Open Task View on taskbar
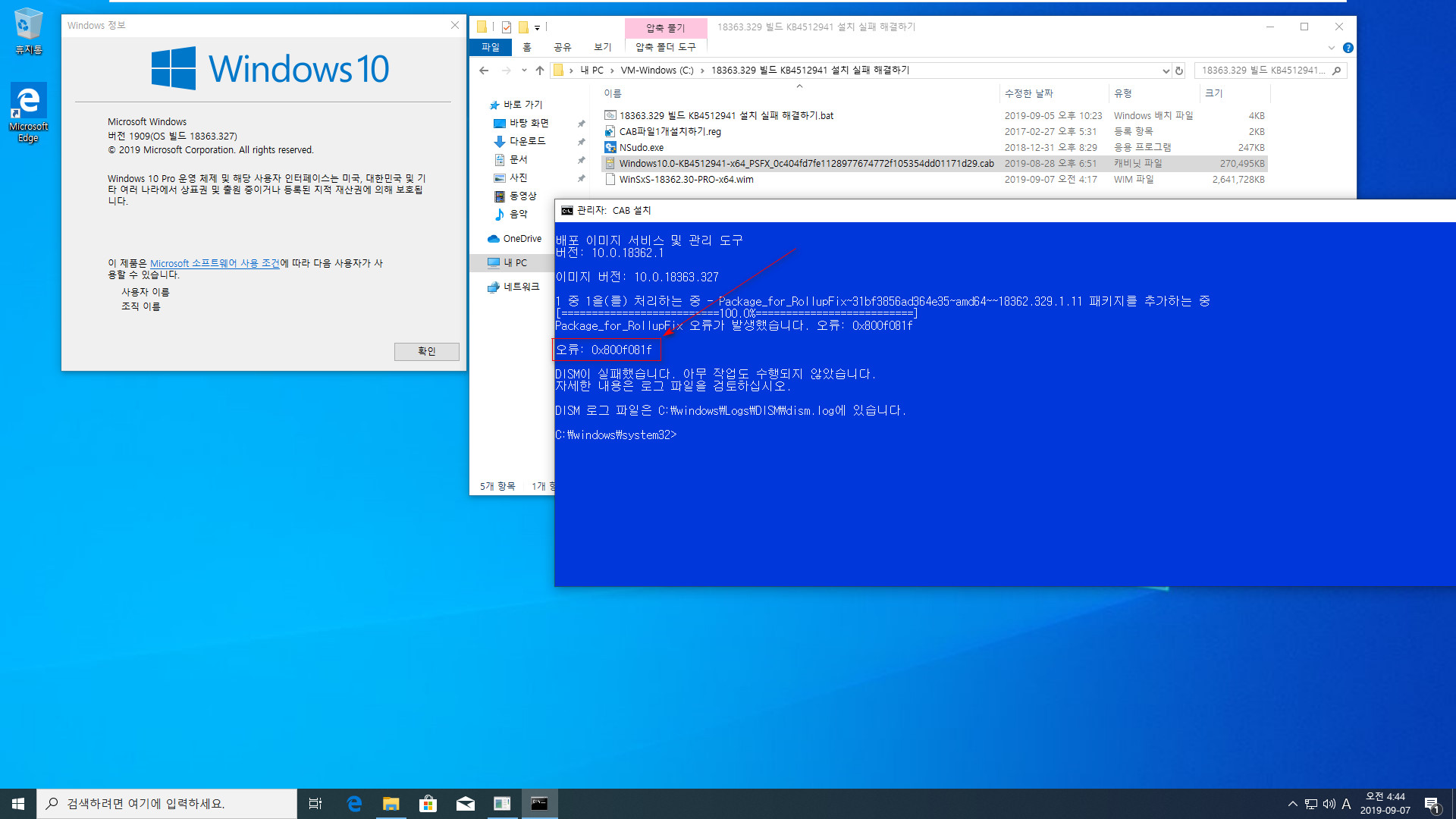1456x819 pixels. (x=315, y=804)
